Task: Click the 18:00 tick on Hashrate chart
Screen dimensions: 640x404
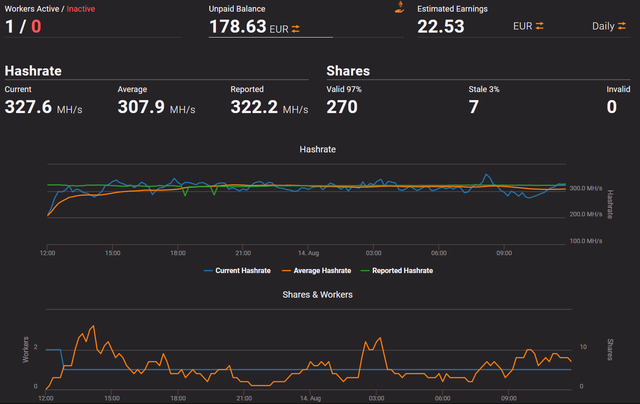Action: coord(178,253)
